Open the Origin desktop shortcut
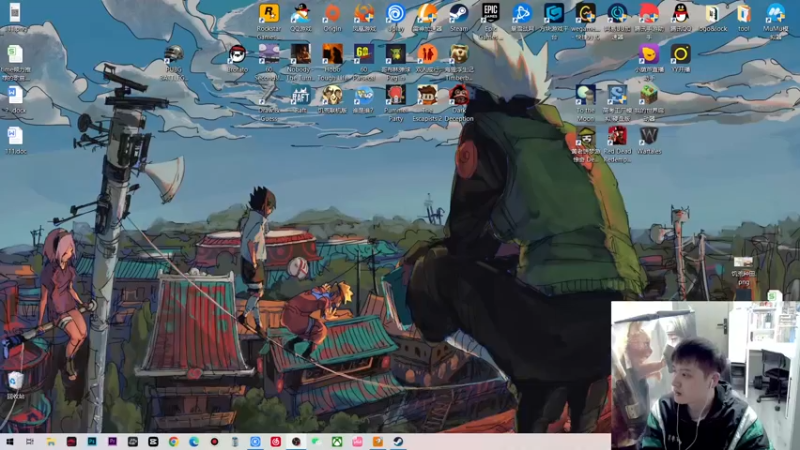The width and height of the screenshot is (800, 450). tap(332, 13)
